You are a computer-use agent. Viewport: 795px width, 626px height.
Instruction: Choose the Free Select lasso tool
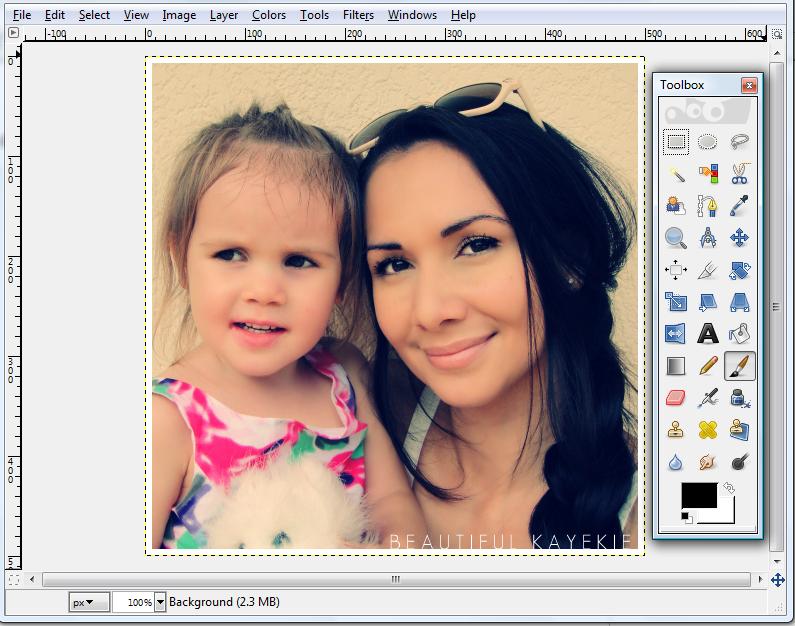tap(739, 142)
